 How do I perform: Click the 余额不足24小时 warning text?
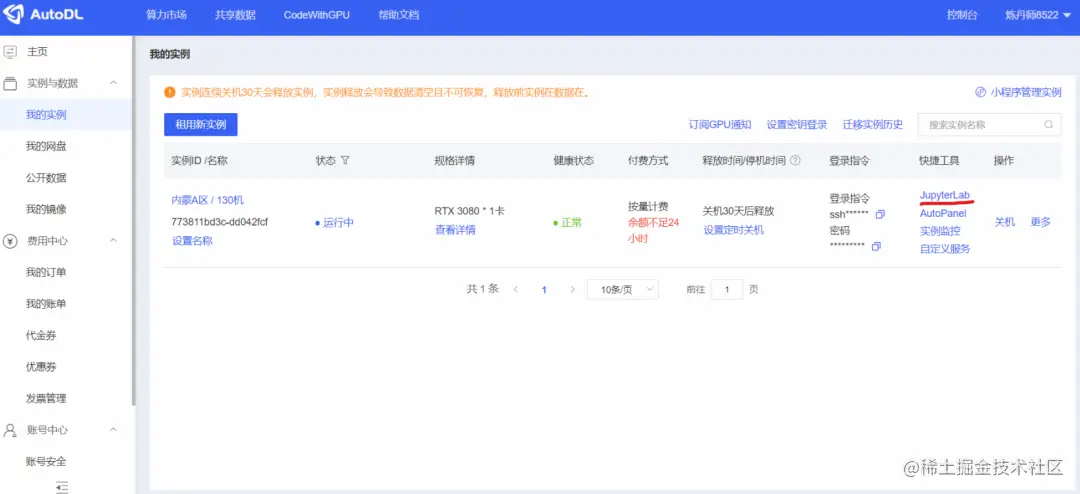pyautogui.click(x=654, y=230)
